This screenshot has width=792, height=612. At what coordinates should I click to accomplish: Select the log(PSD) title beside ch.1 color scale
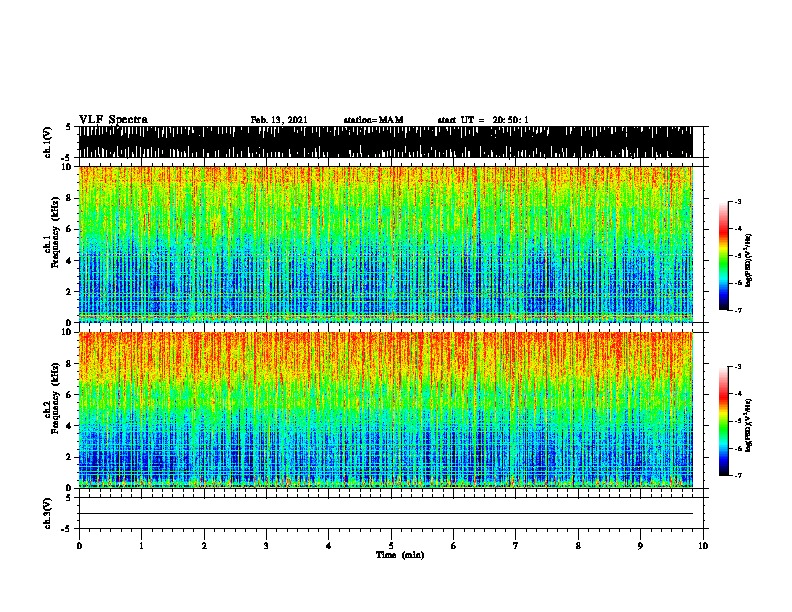pos(749,260)
